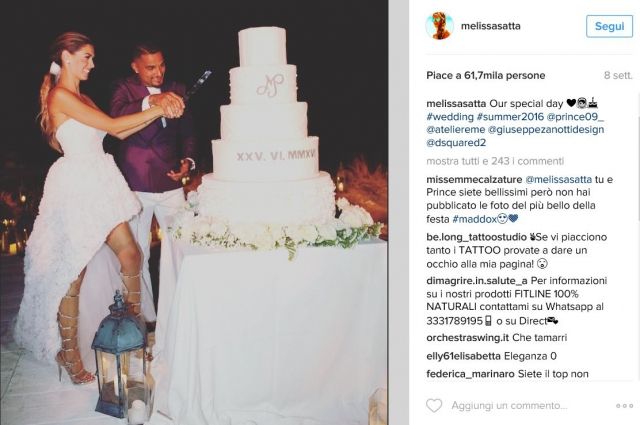Open orchestraswing.it commenter profile

coord(468,338)
